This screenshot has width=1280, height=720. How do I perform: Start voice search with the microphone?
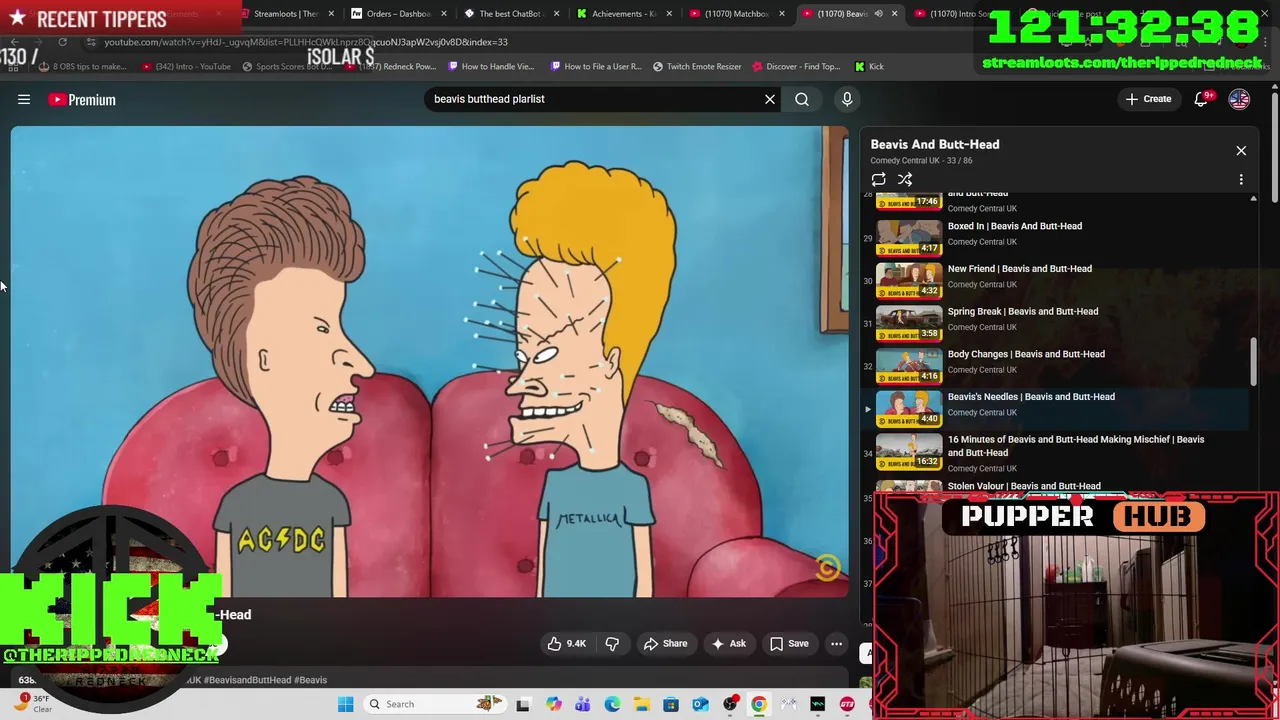pos(847,99)
